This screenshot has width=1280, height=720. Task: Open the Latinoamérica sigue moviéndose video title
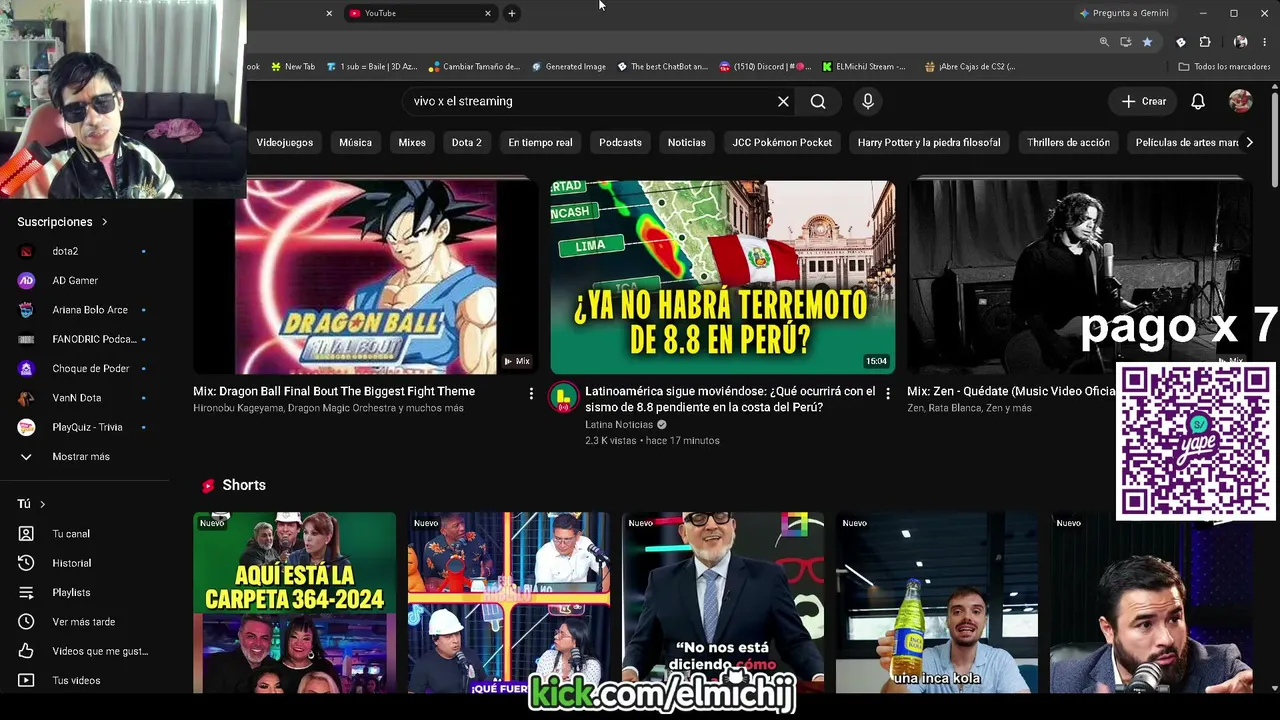click(730, 399)
